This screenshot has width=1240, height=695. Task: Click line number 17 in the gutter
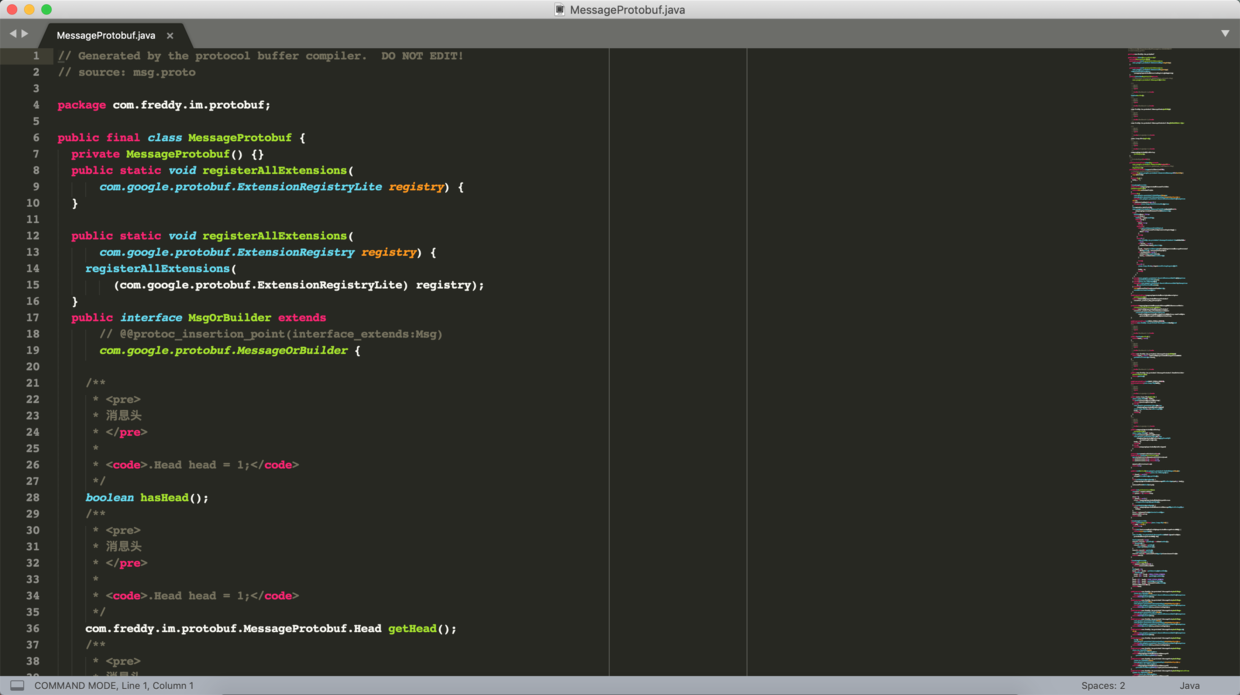click(x=33, y=317)
